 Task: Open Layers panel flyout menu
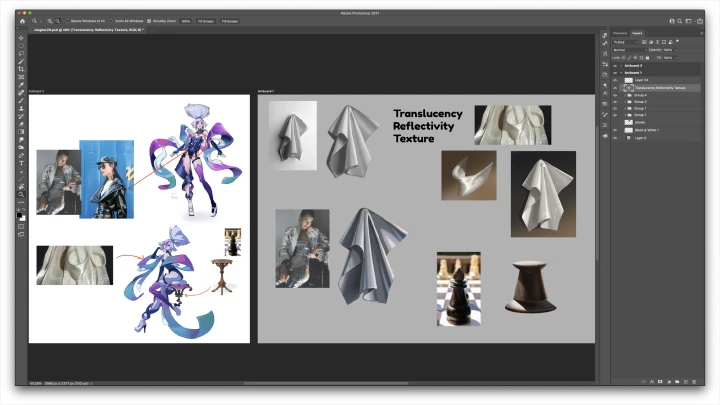tap(701, 33)
